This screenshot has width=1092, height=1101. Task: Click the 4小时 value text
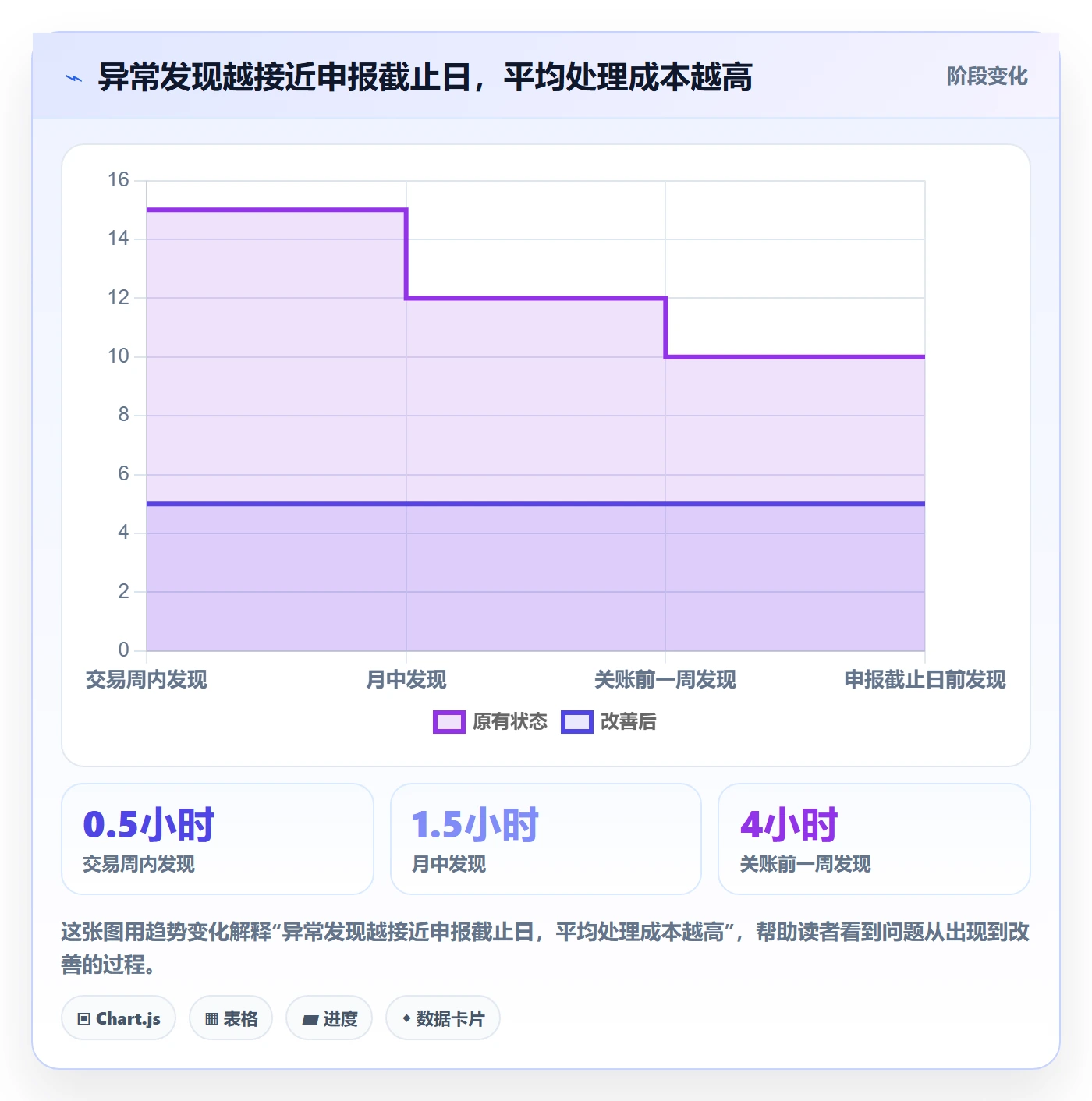click(789, 825)
